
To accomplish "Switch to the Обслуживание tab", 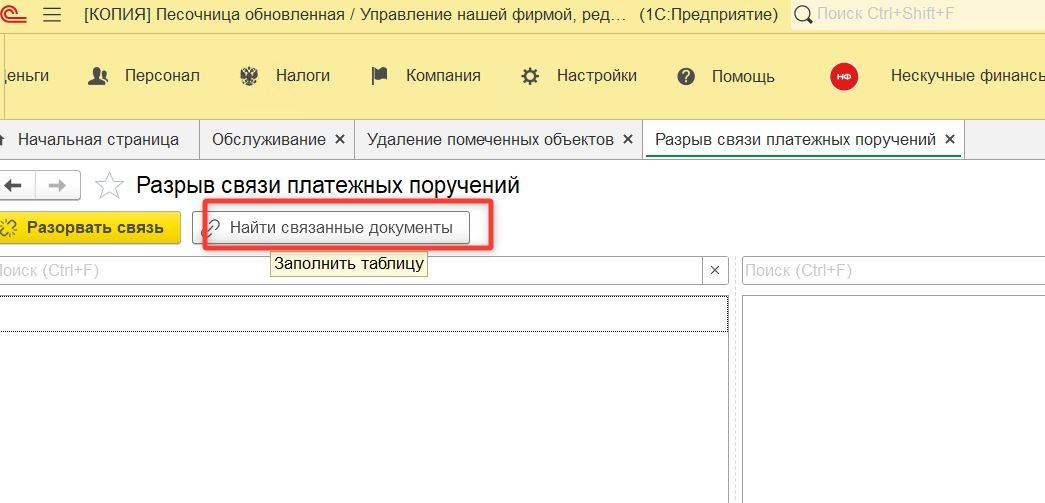I will (x=269, y=139).
